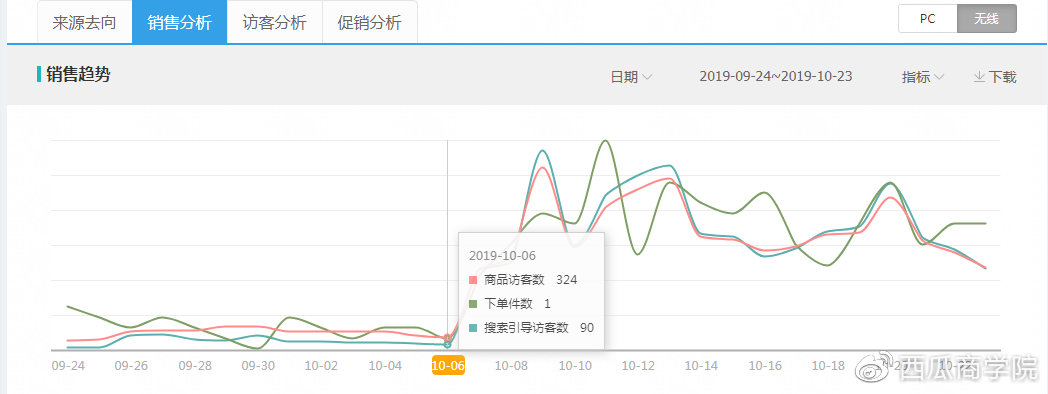This screenshot has height=394, width=1048.
Task: Click 搜索引导访客数 90 tooltip row text
Action: point(539,328)
